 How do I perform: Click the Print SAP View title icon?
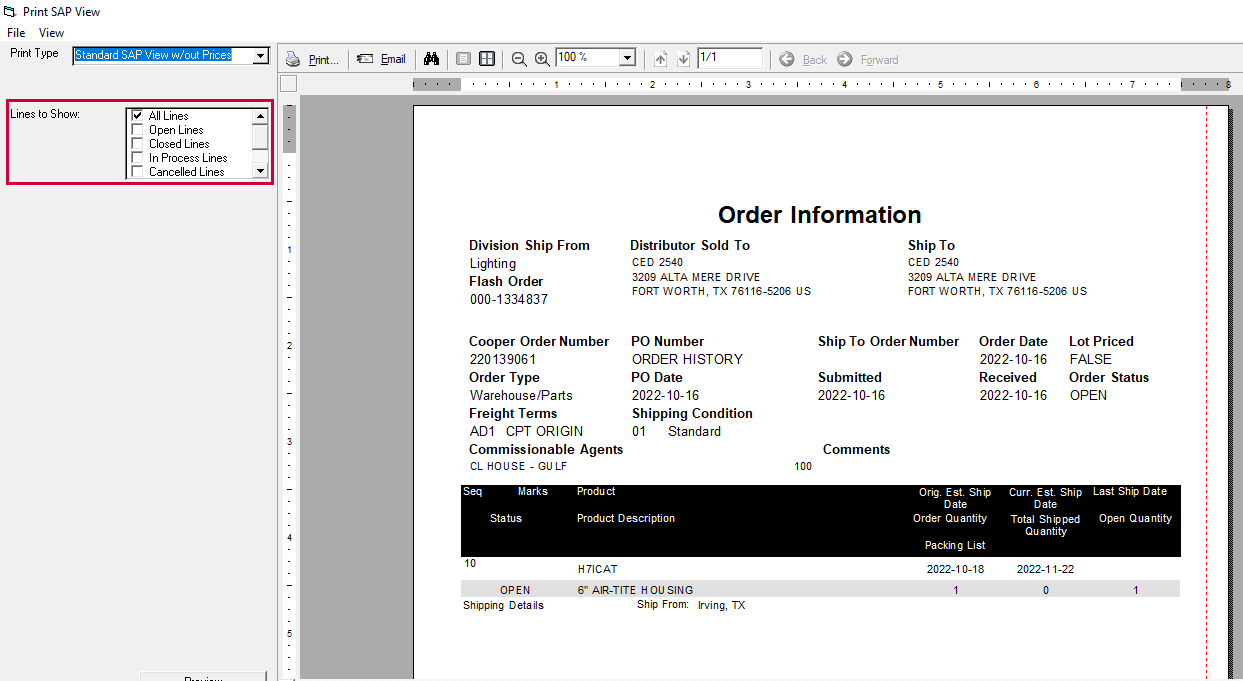pos(10,12)
